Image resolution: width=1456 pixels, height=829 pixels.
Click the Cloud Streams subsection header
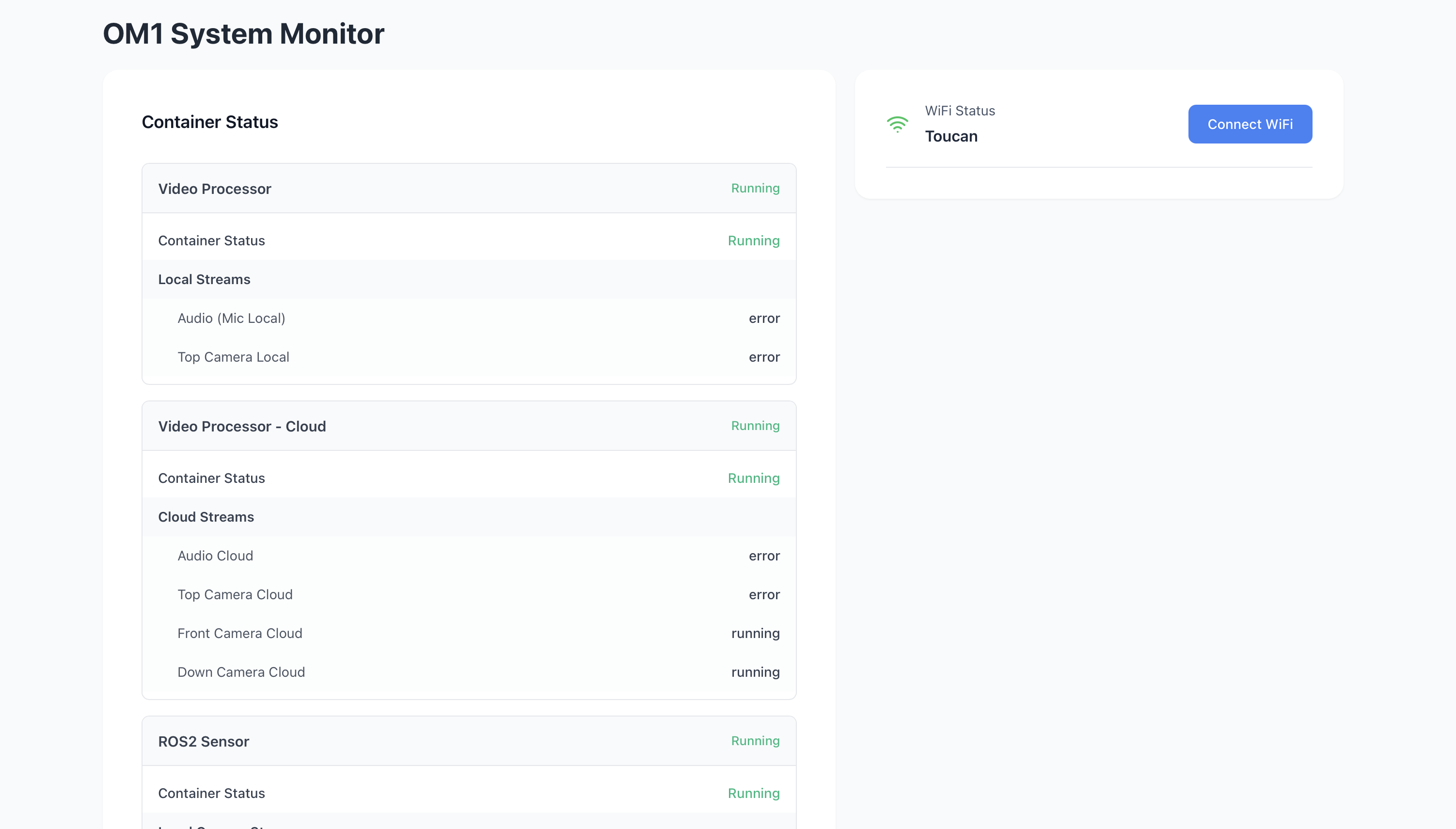[206, 517]
